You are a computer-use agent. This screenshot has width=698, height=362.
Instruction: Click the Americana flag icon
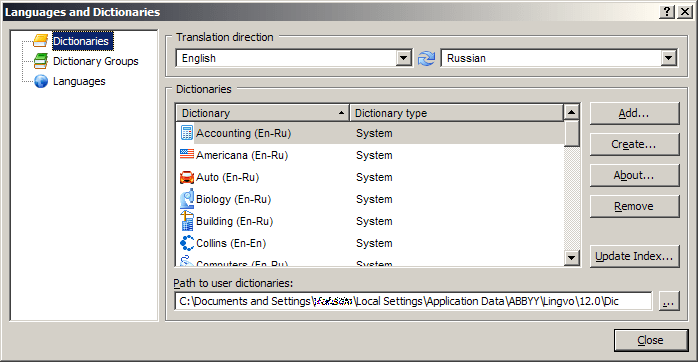point(187,154)
